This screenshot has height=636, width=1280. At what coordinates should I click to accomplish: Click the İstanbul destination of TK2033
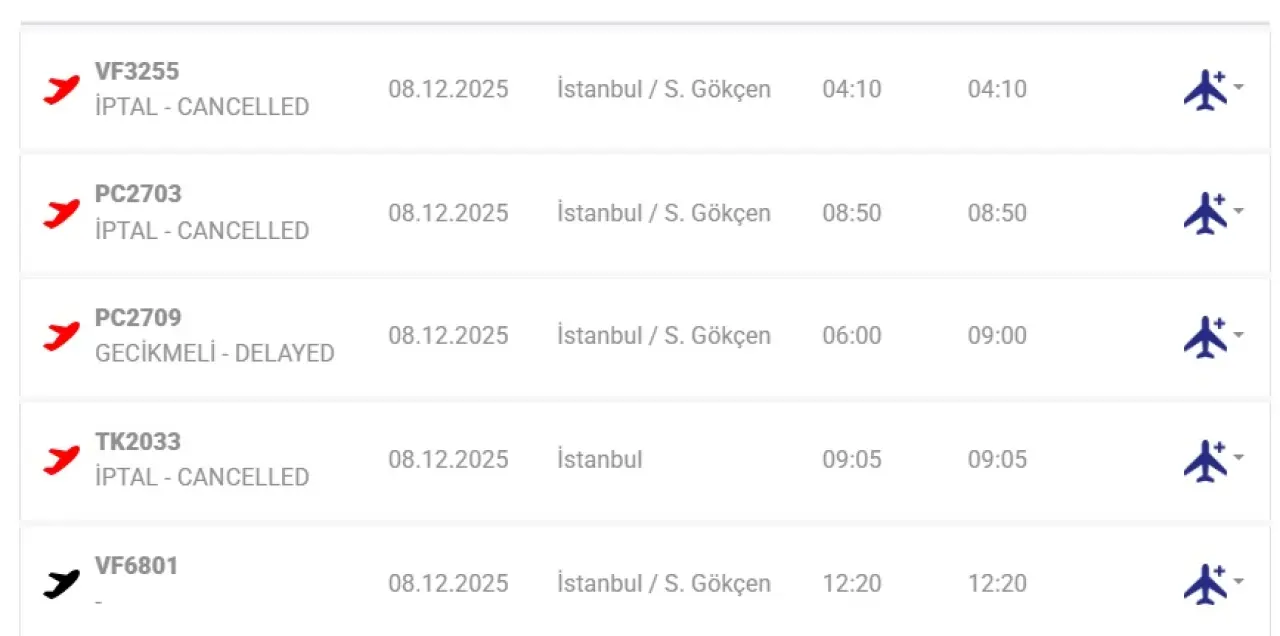pos(600,460)
